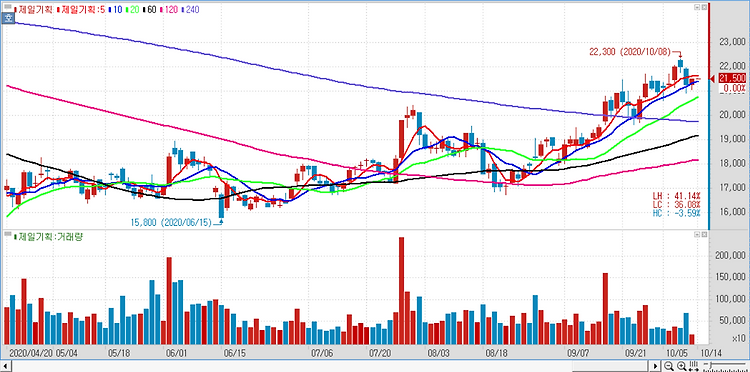Image resolution: width=750 pixels, height=372 pixels.
Task: Click the volume panel minimize button
Action: point(697,235)
